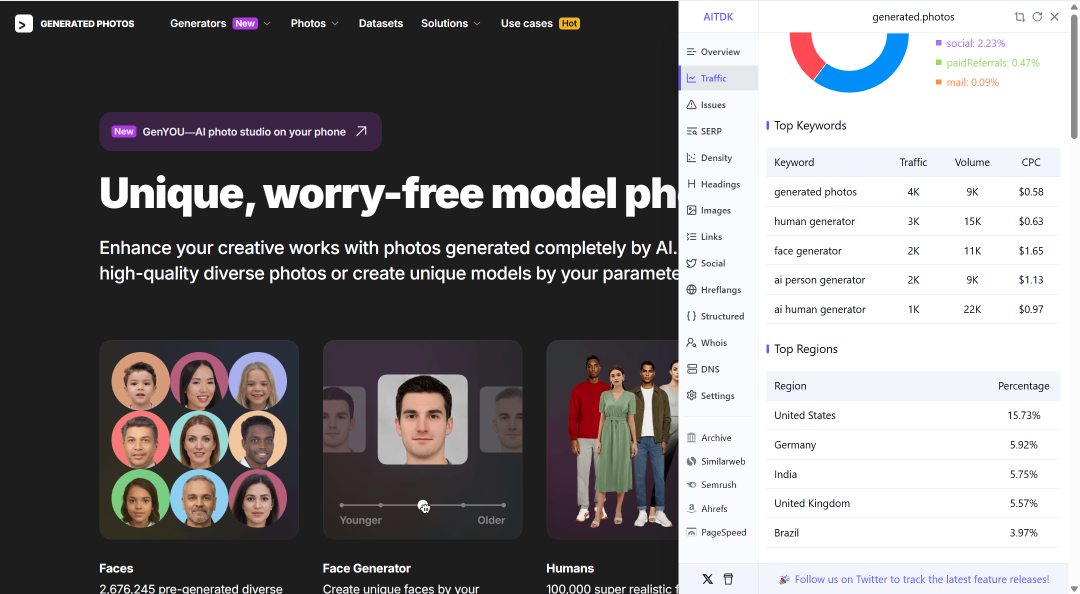Screen dimensions: 1080x594
Task: Click the blue segment of donut chart
Action: (x=871, y=76)
